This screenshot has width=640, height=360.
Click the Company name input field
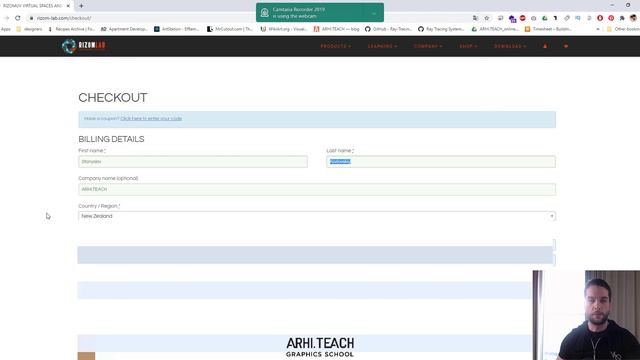click(317, 189)
